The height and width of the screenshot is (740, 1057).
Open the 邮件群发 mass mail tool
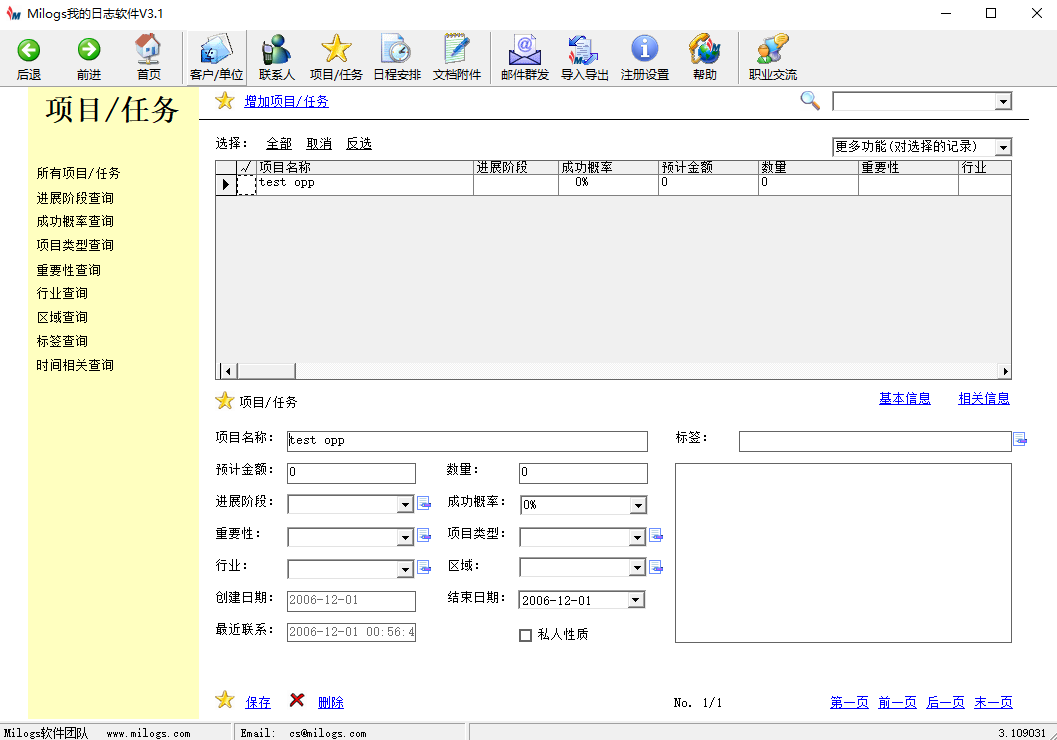524,57
